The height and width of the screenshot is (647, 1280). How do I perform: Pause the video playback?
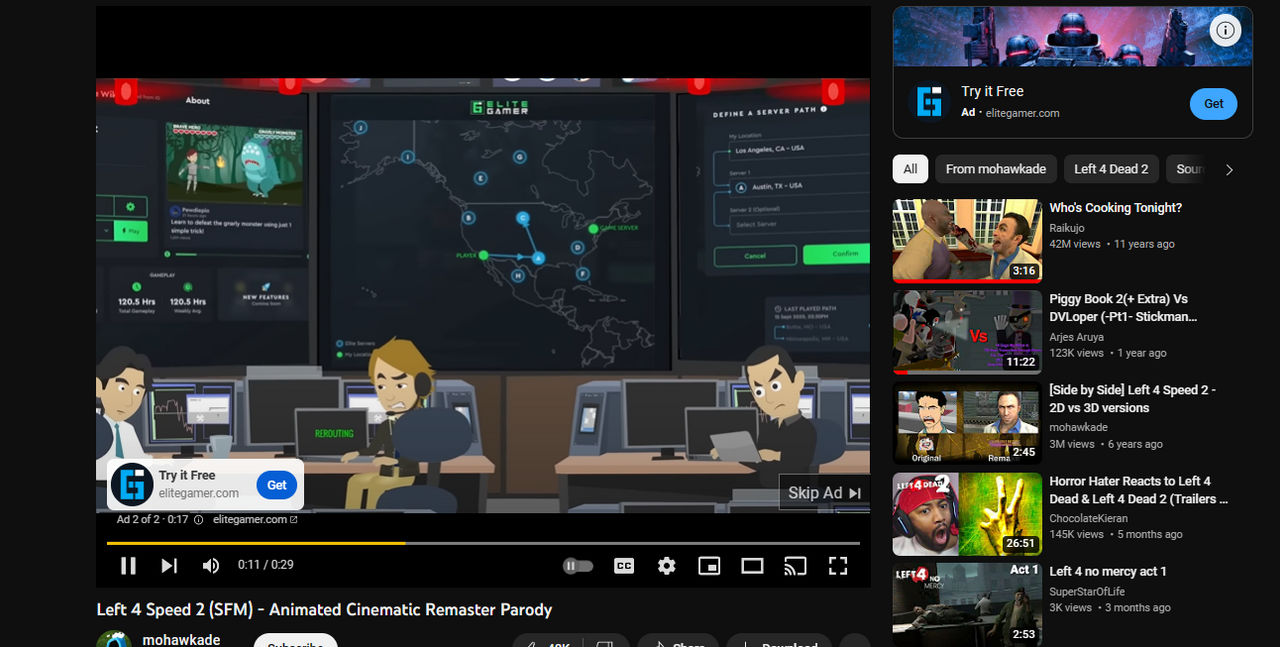128,566
